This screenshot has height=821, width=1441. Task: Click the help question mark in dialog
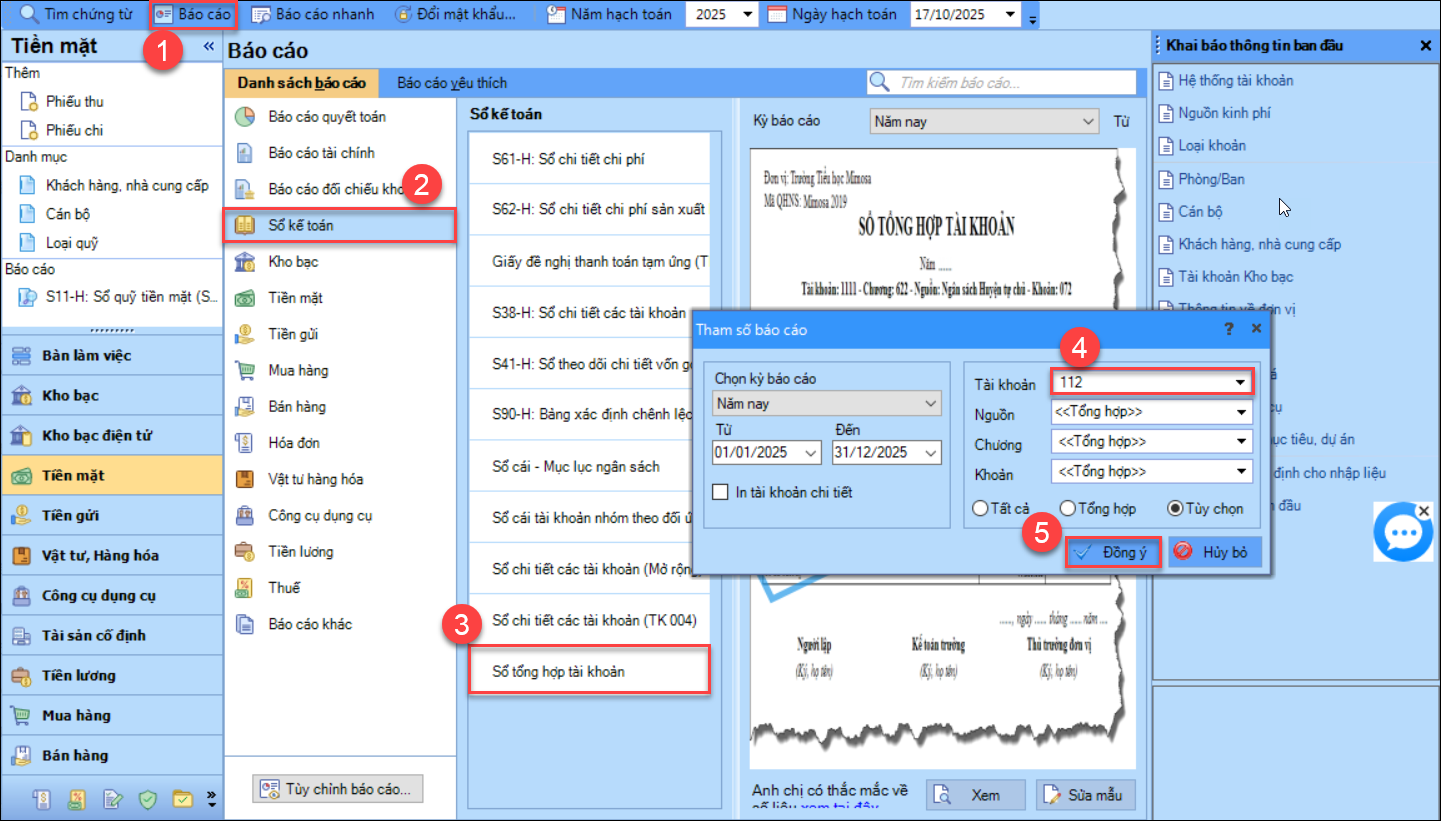(x=1229, y=328)
